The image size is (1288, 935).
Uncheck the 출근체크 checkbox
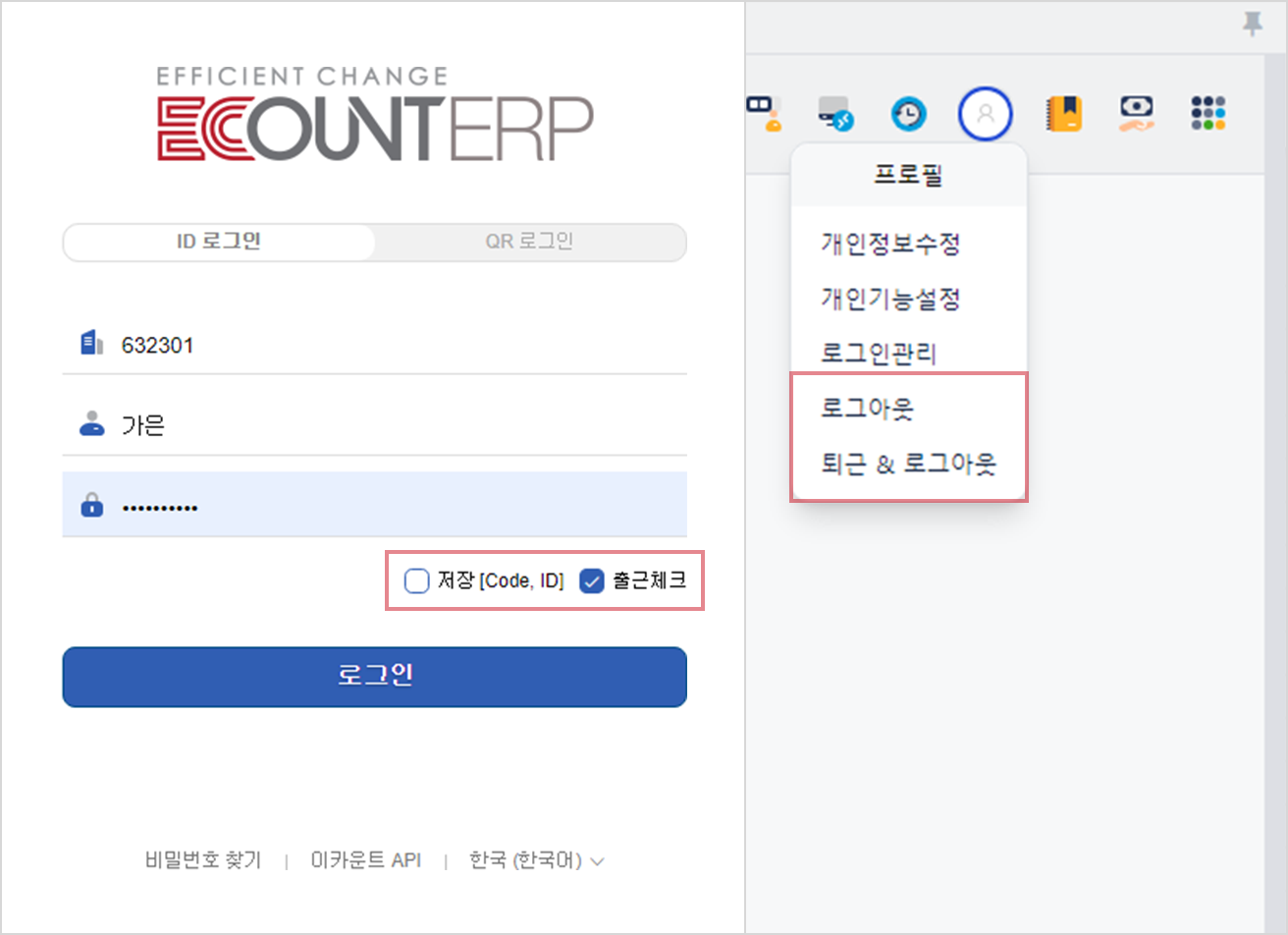[x=592, y=581]
